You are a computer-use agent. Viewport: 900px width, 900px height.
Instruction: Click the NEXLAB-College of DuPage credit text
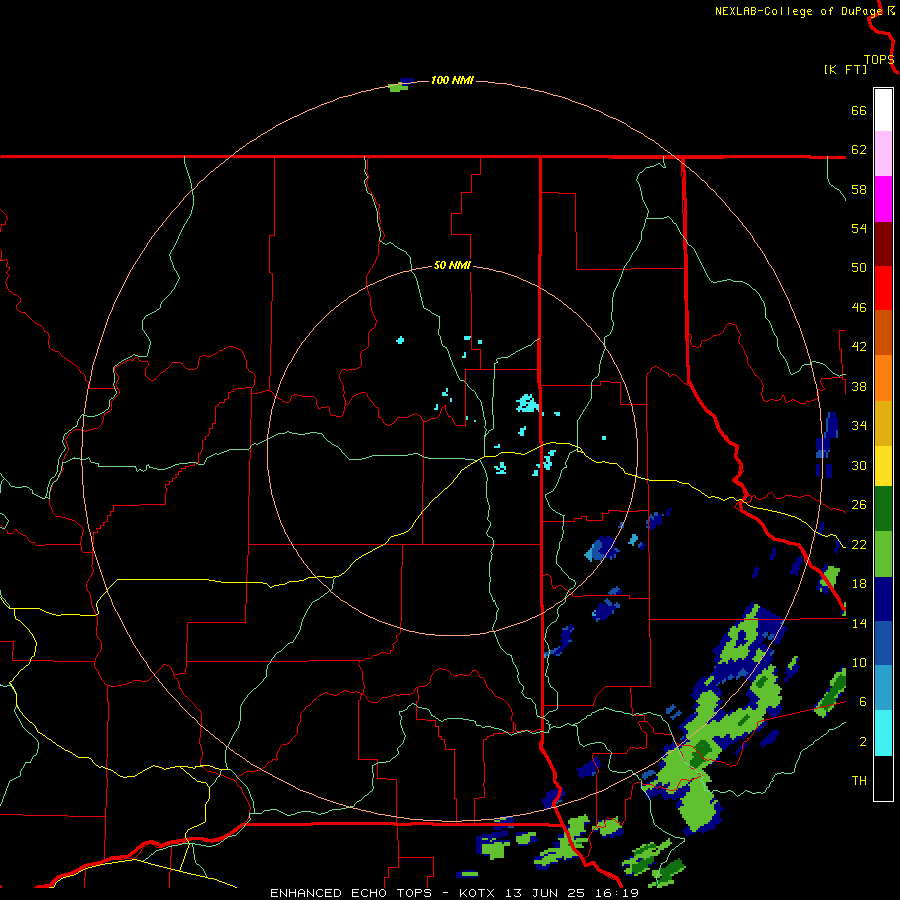point(800,11)
